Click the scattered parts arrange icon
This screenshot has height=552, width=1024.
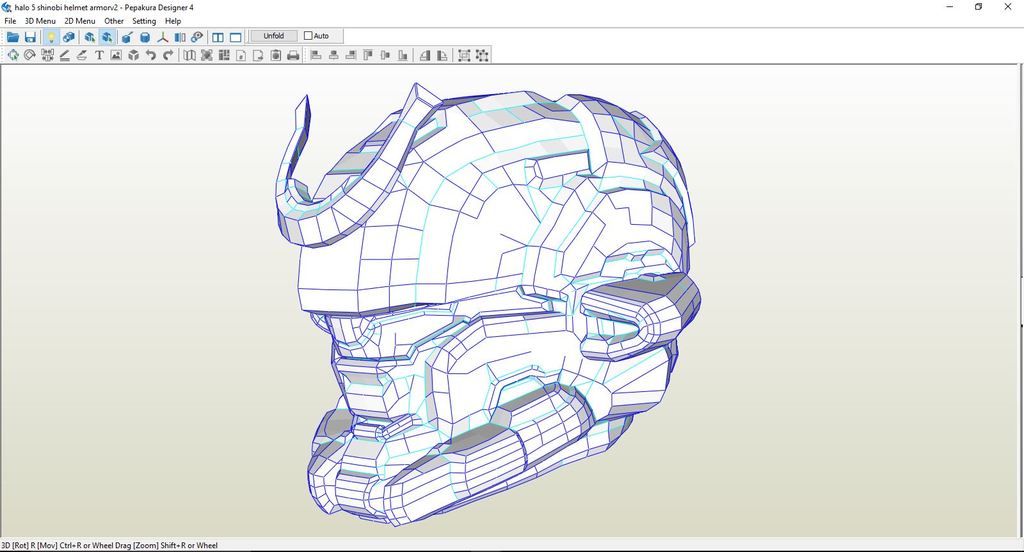[x=206, y=56]
